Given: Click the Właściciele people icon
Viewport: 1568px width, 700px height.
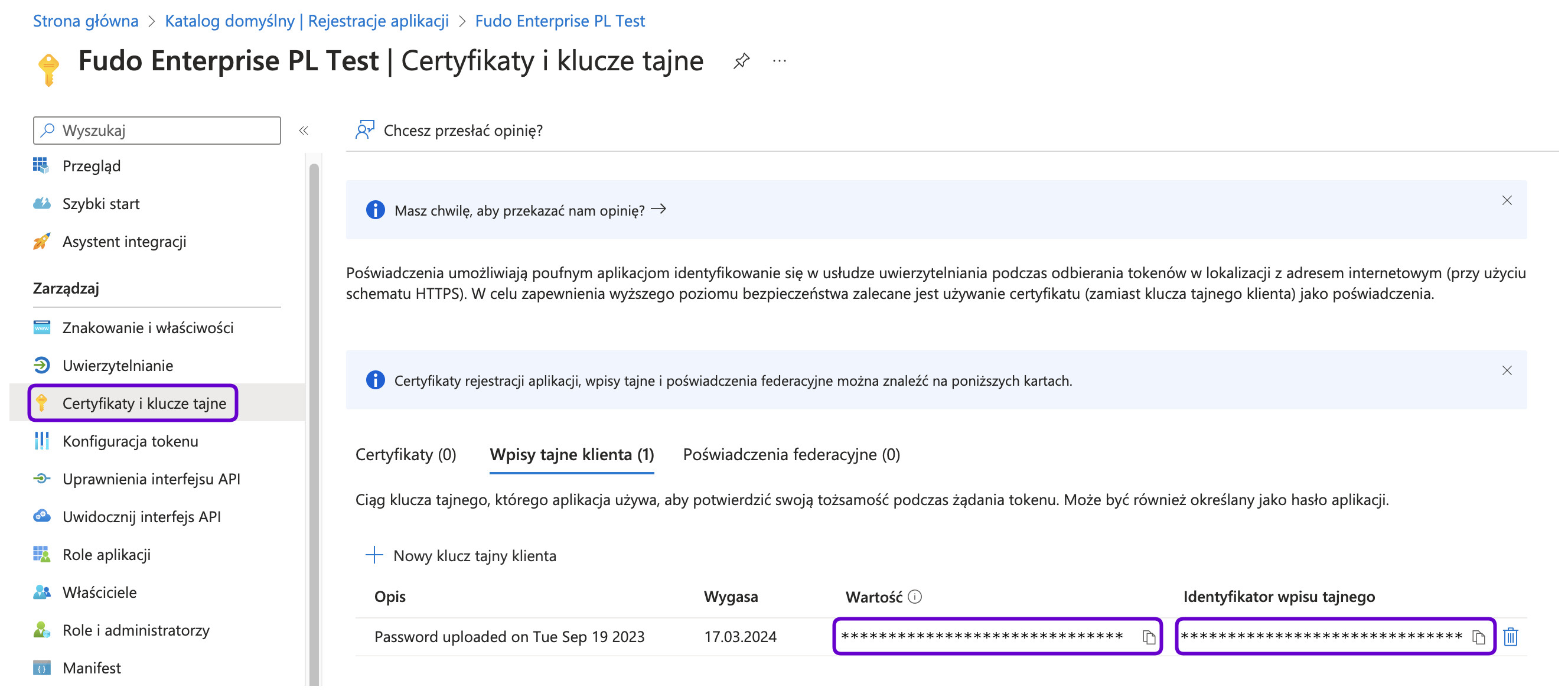Looking at the screenshot, I should tap(41, 592).
